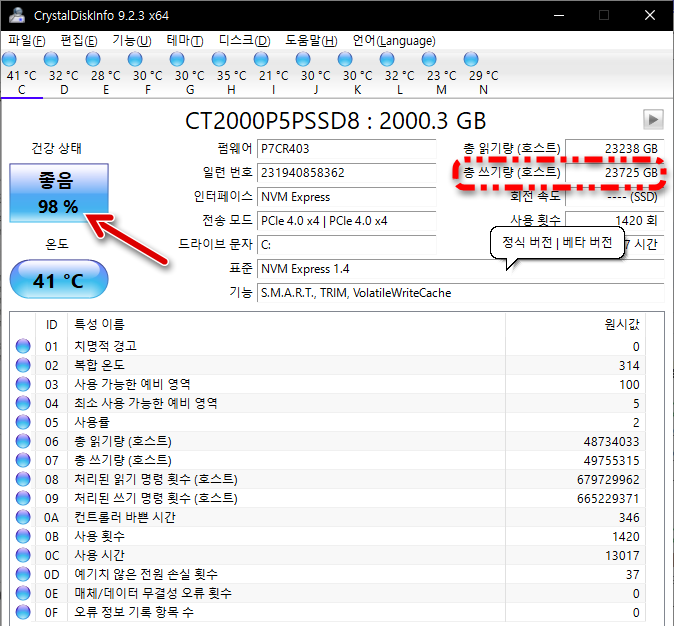The width and height of the screenshot is (674, 626).
Task: Open the 테마(T) menu
Action: (x=183, y=41)
